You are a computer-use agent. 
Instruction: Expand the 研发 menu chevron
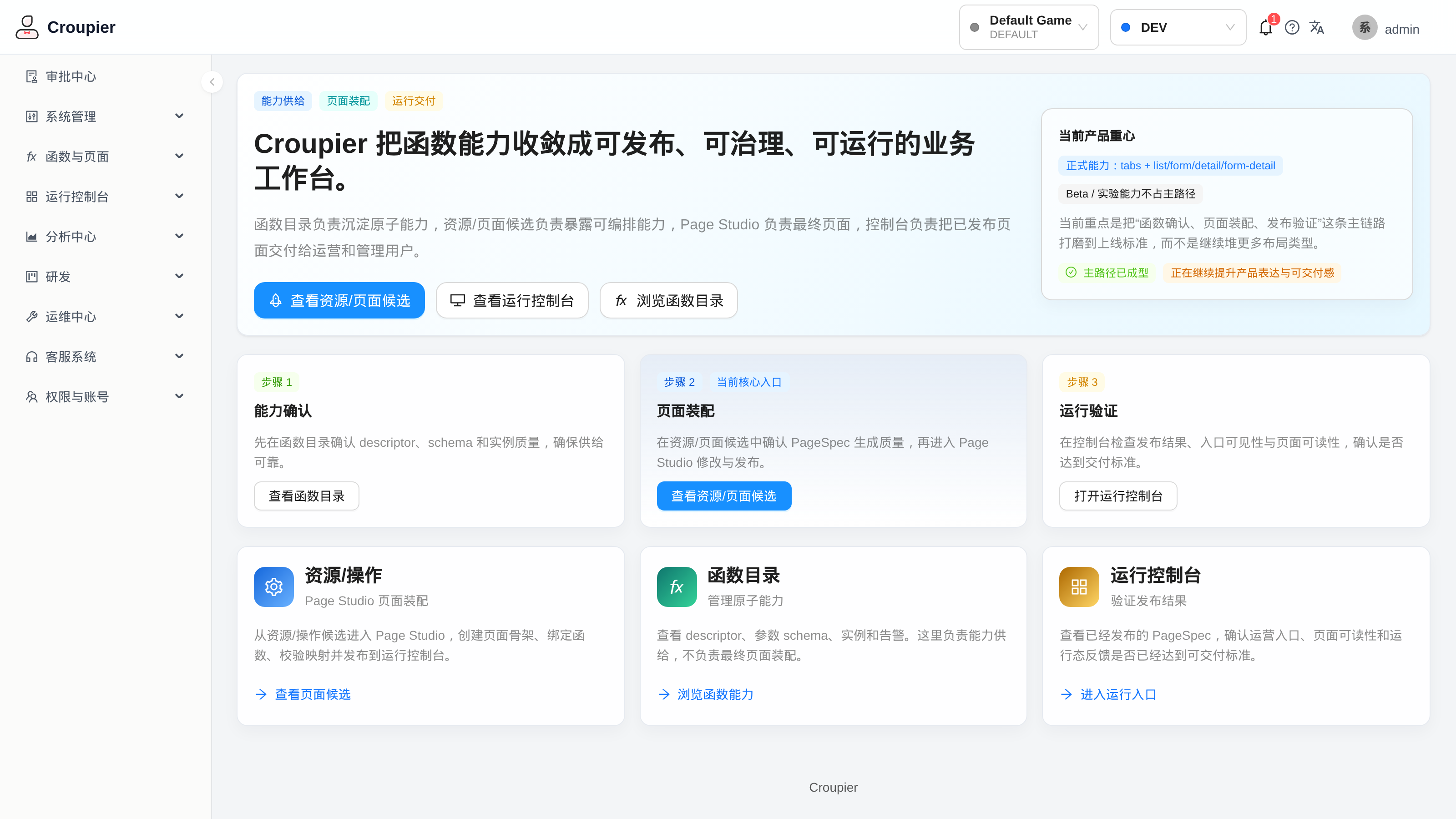(x=179, y=276)
